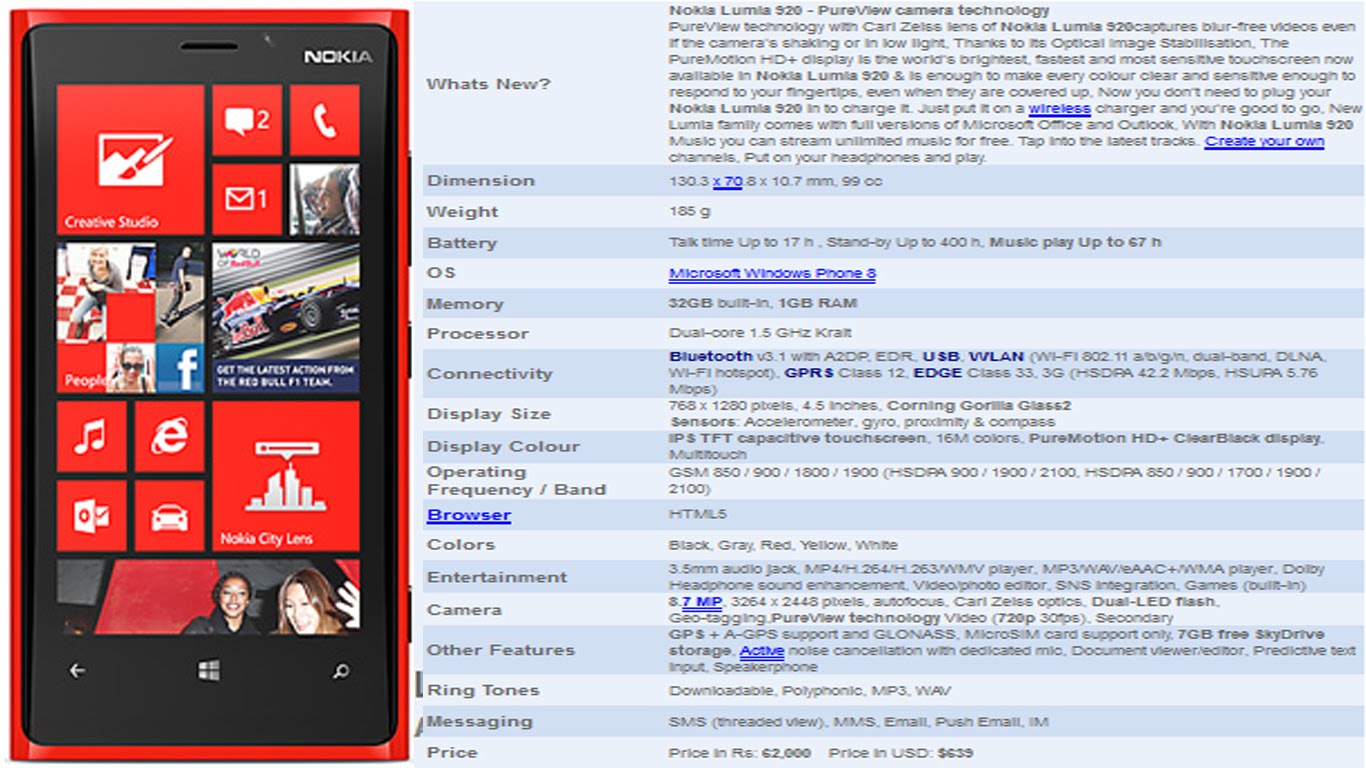Image resolution: width=1366 pixels, height=768 pixels.
Task: Tap the Creative Studio tile
Action: point(130,160)
